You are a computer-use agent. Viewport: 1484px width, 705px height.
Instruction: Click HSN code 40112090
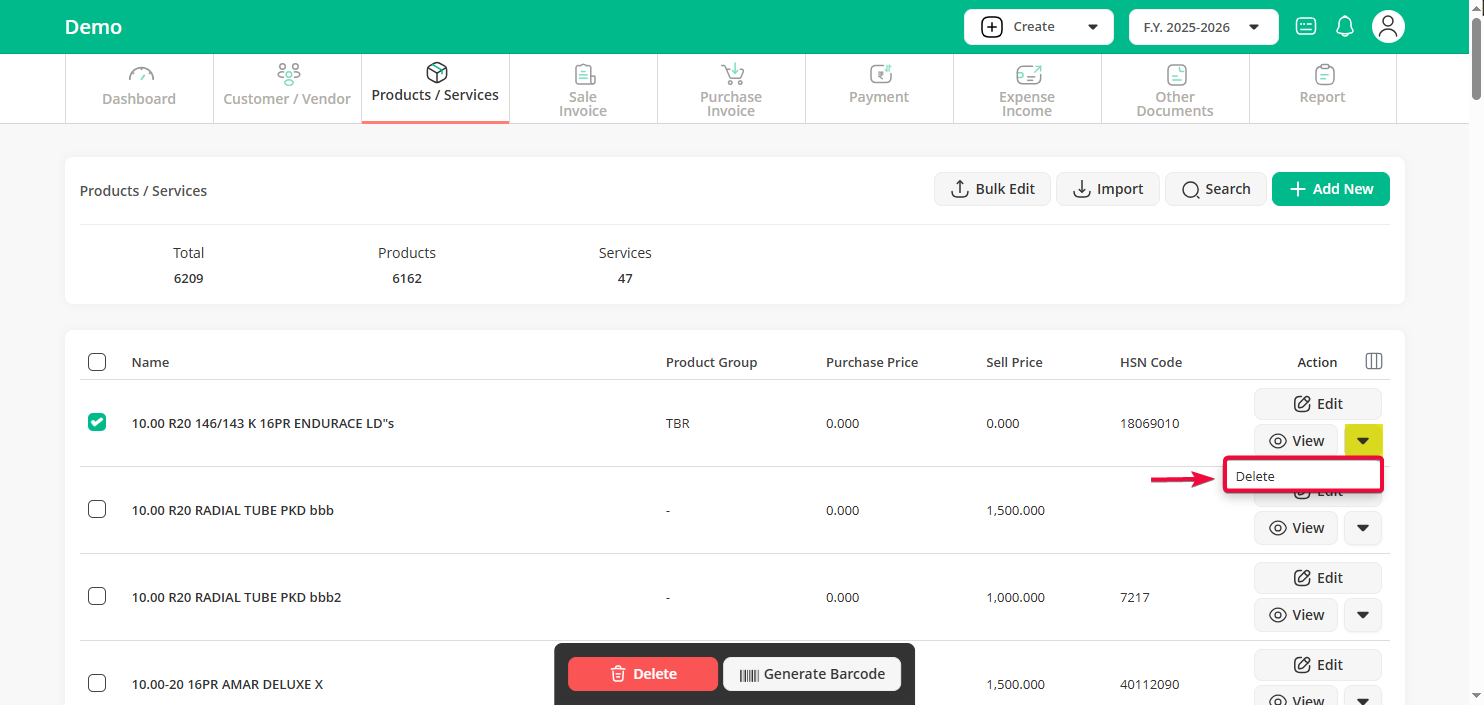(1150, 684)
